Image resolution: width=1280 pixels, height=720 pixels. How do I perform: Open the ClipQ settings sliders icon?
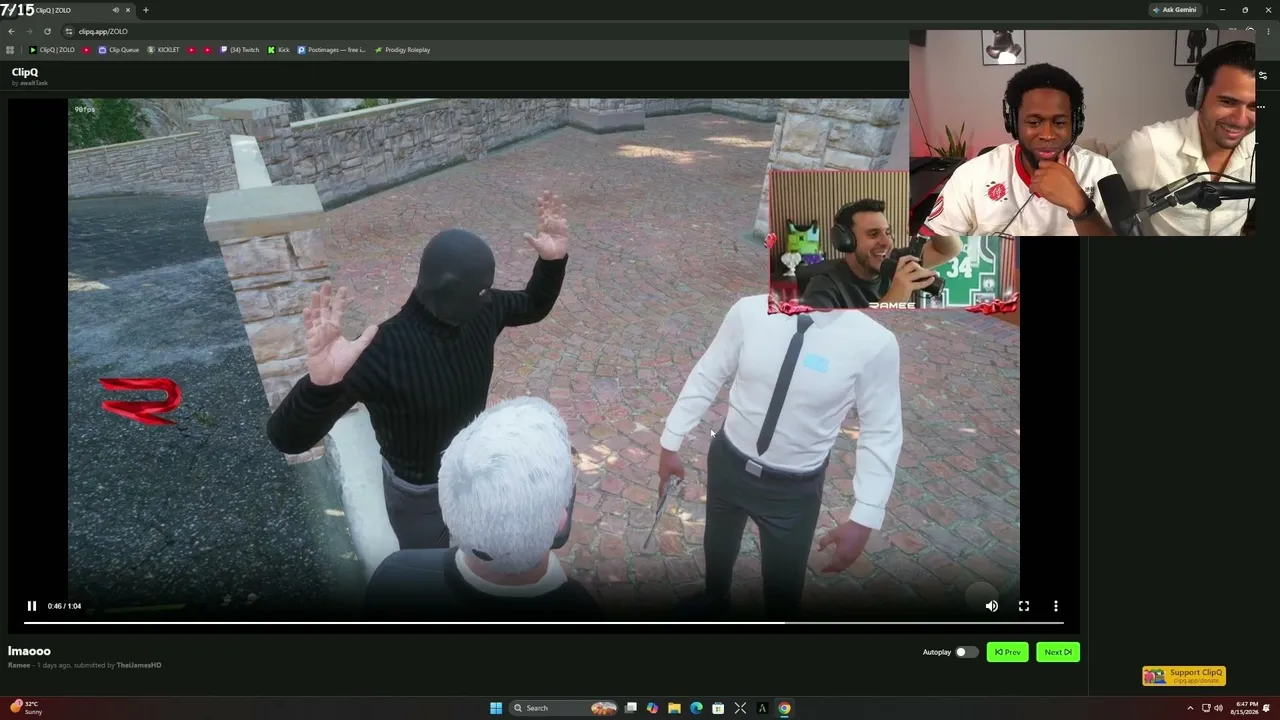pyautogui.click(x=1262, y=75)
